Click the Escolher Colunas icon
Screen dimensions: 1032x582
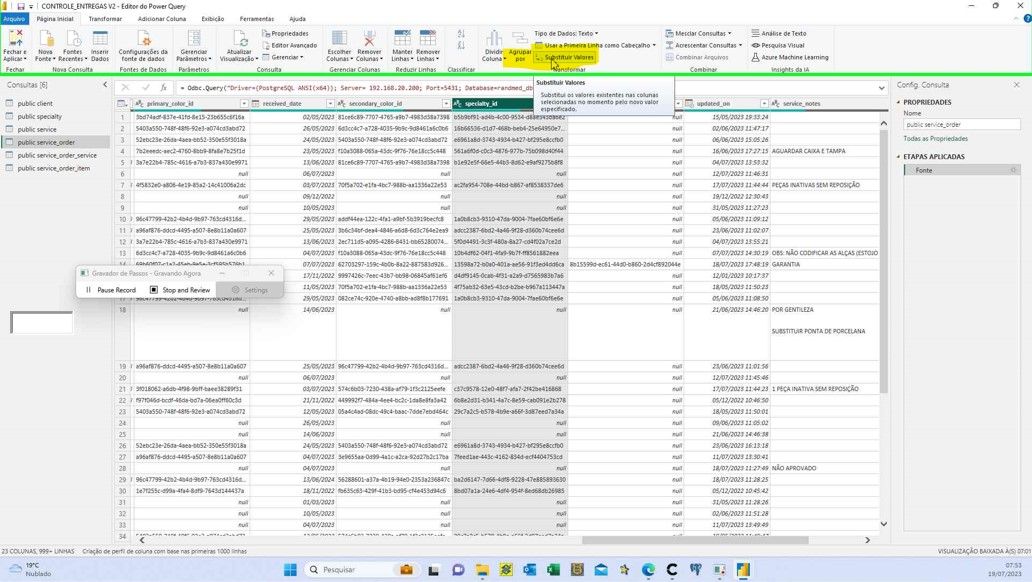coord(339,38)
